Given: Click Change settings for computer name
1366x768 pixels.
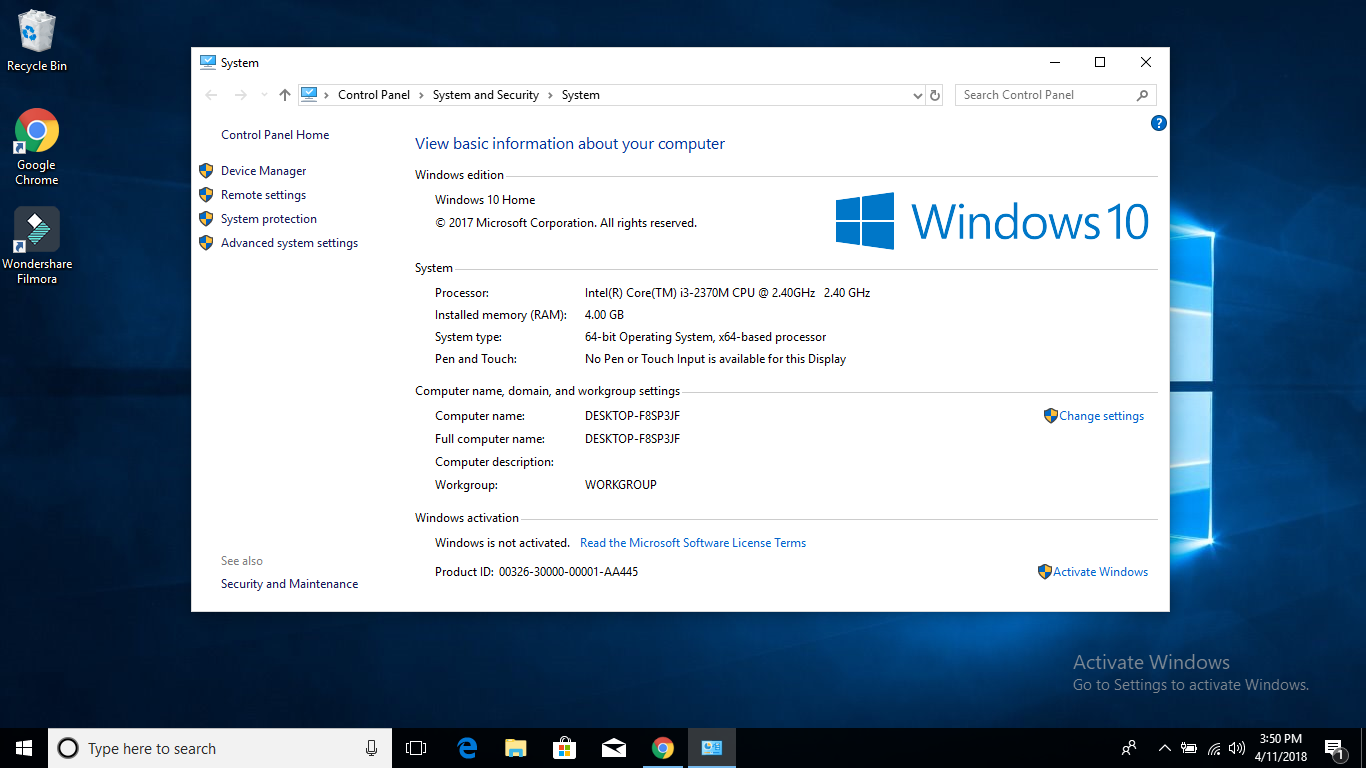Looking at the screenshot, I should (1101, 416).
